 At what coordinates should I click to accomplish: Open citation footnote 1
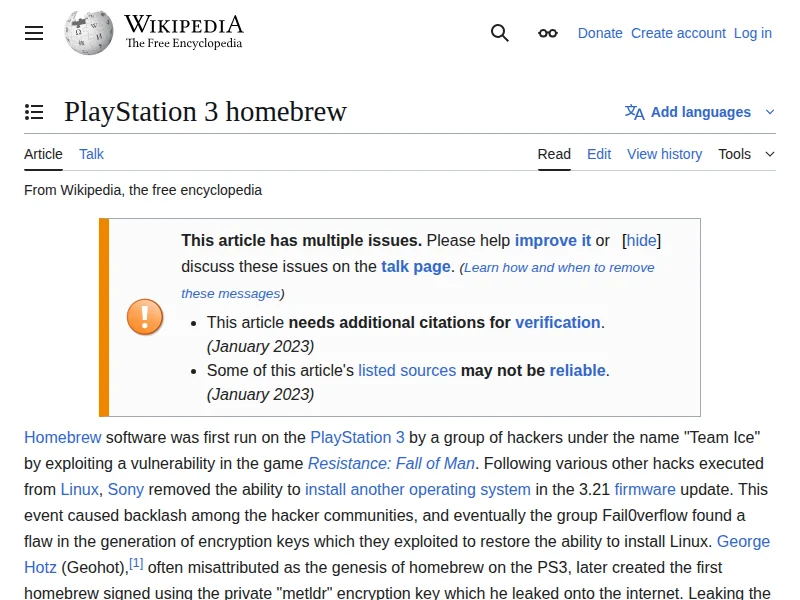(136, 564)
